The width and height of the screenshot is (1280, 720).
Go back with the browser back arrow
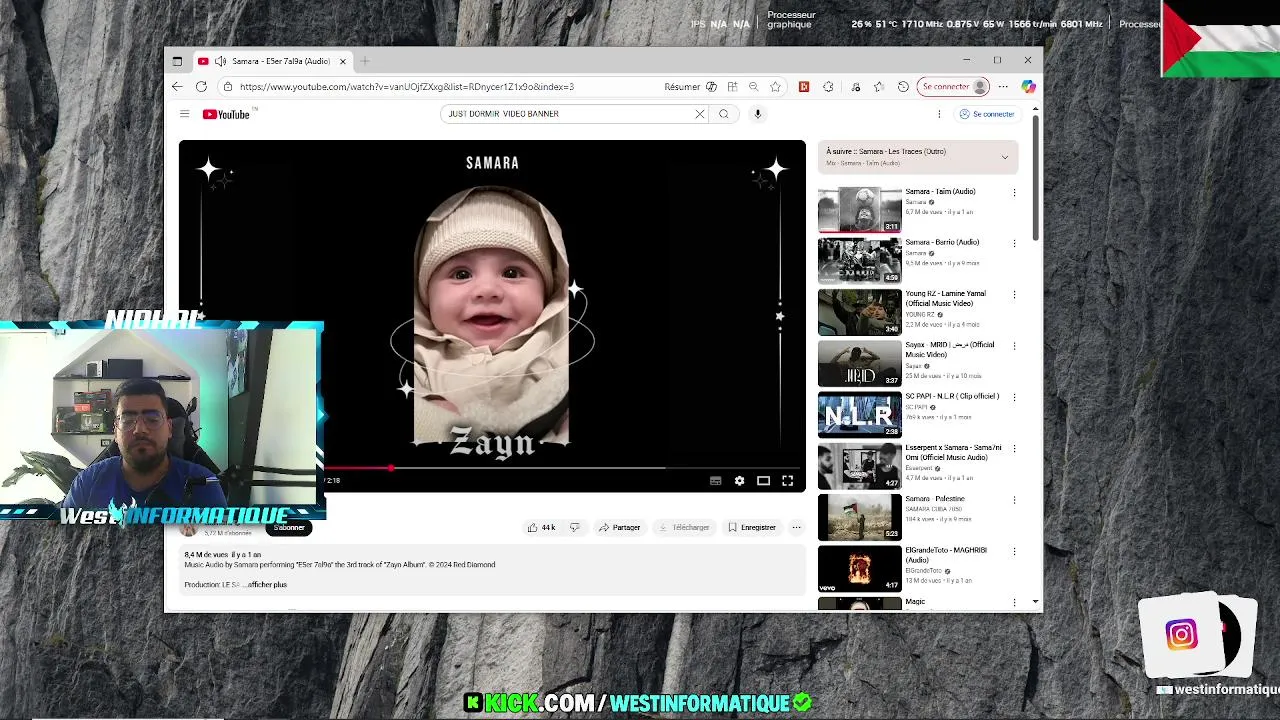click(177, 87)
